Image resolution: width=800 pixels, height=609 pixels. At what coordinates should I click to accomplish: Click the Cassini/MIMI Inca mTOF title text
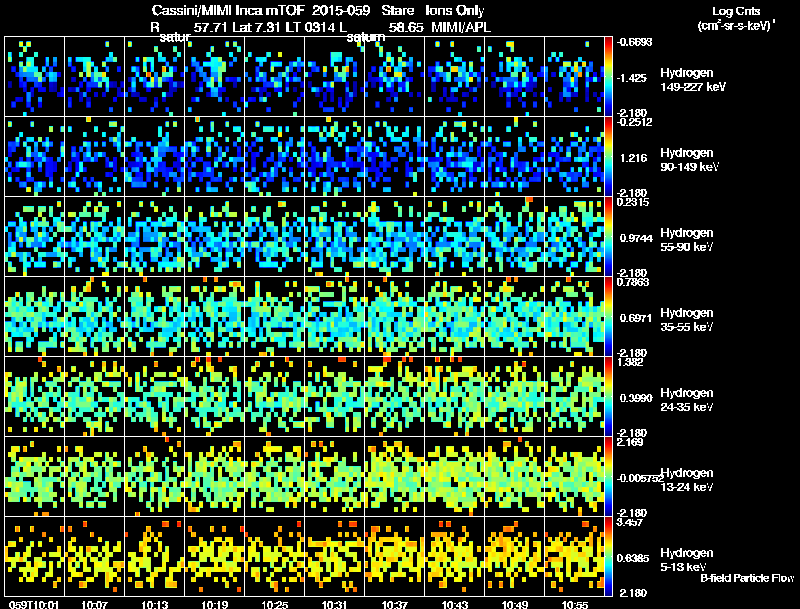pos(228,10)
